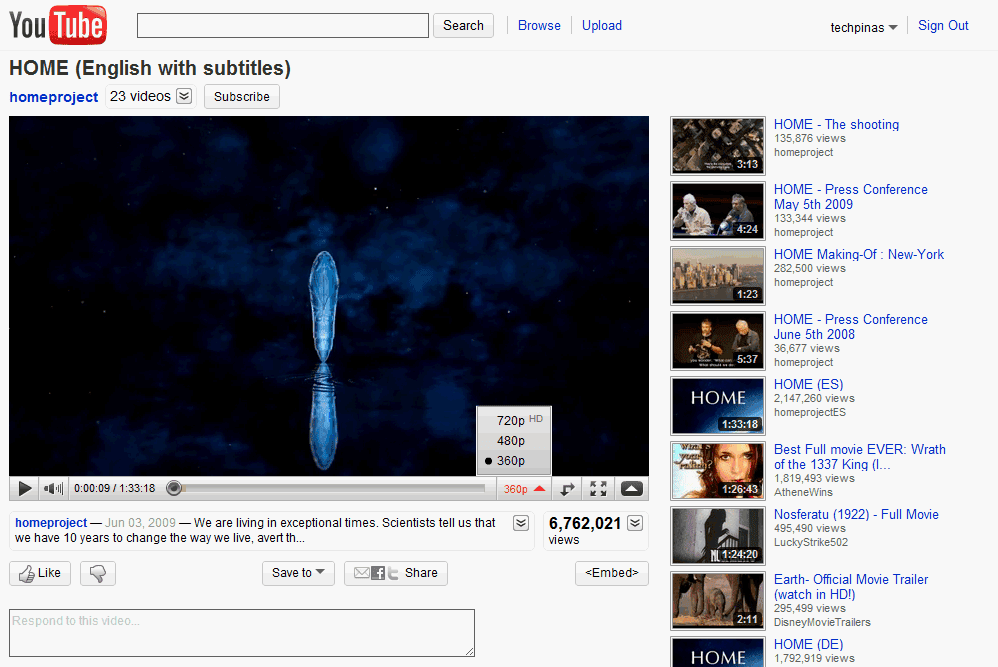Open the 360p quality selector

coord(524,489)
